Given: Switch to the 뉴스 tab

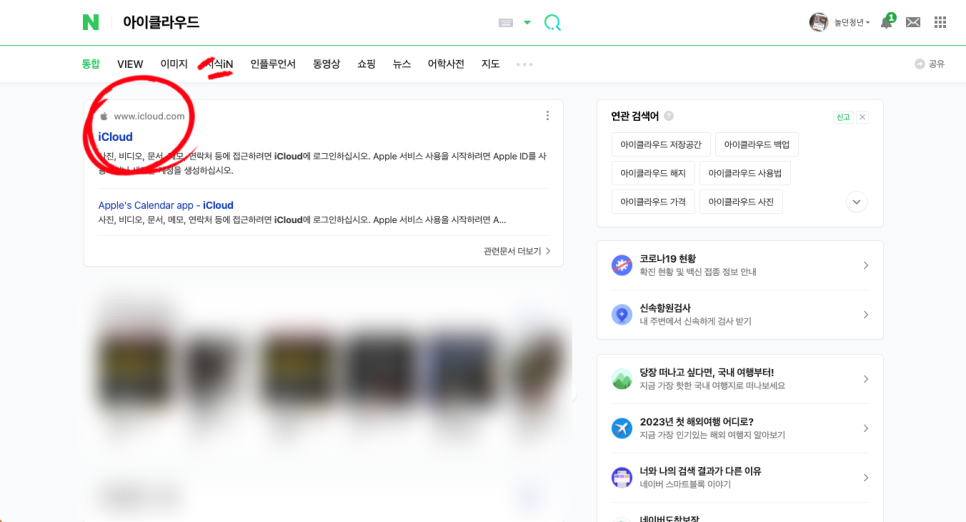Looking at the screenshot, I should (x=402, y=64).
